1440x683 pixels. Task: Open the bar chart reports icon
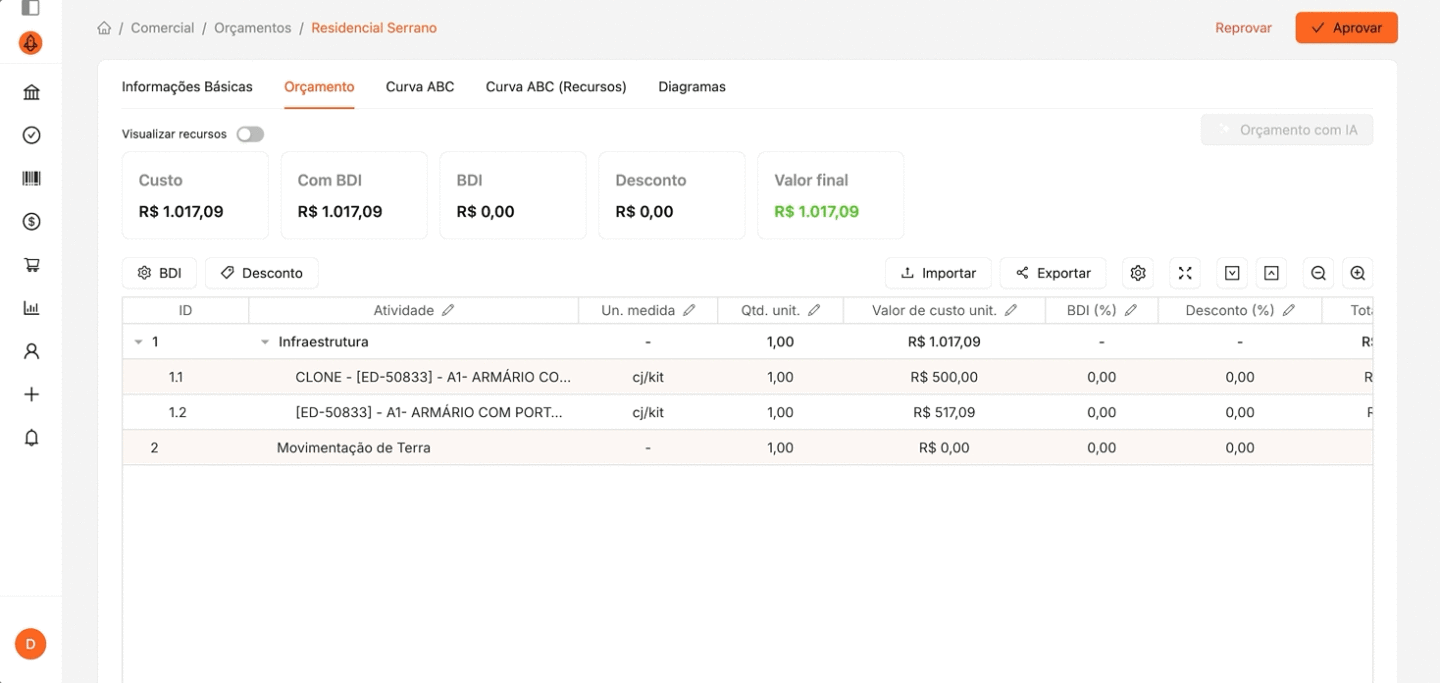click(31, 308)
